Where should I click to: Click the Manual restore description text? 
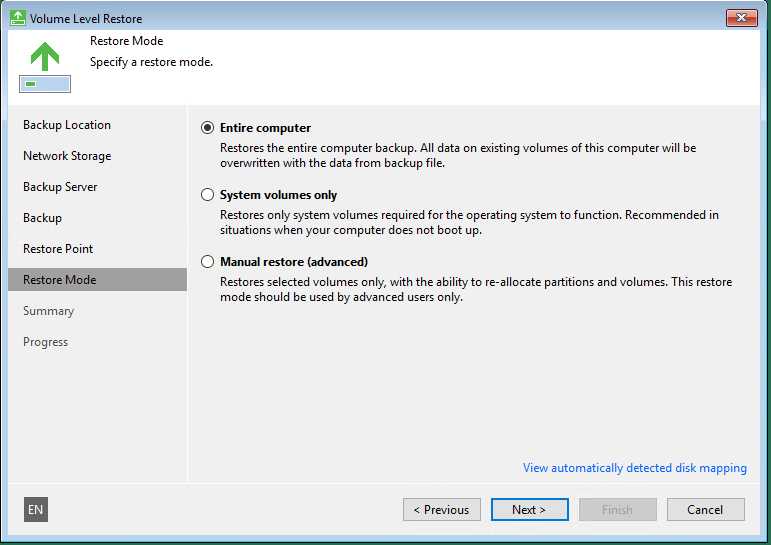pyautogui.click(x=476, y=289)
